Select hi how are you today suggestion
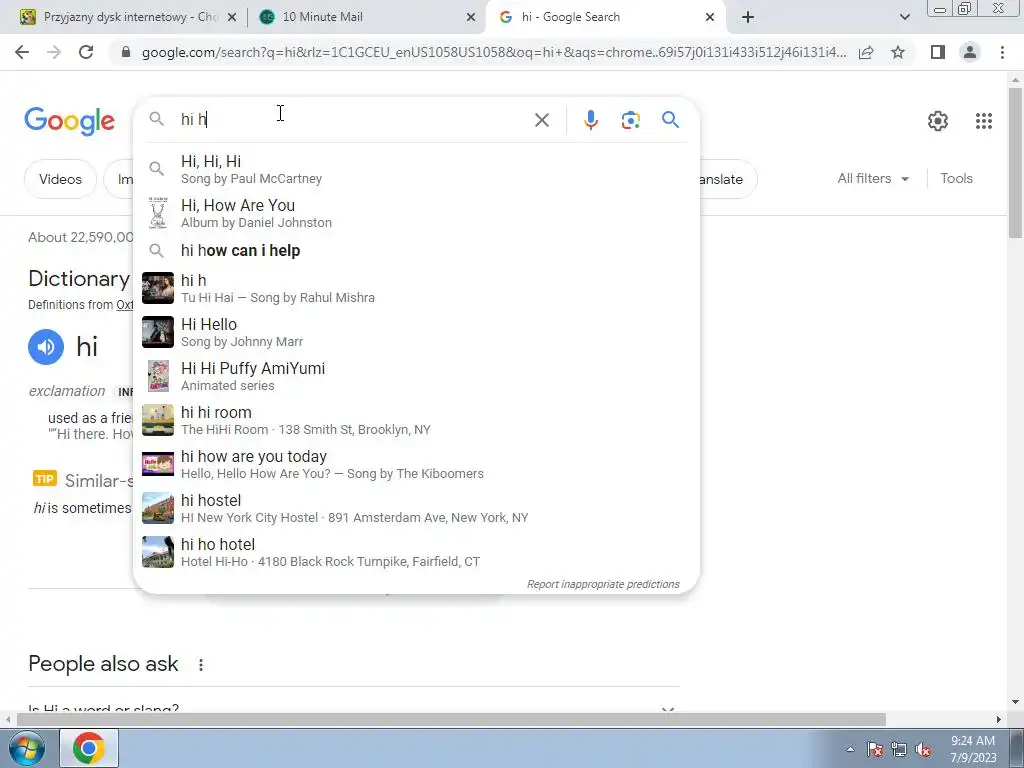Image resolution: width=1024 pixels, height=768 pixels. tap(416, 464)
